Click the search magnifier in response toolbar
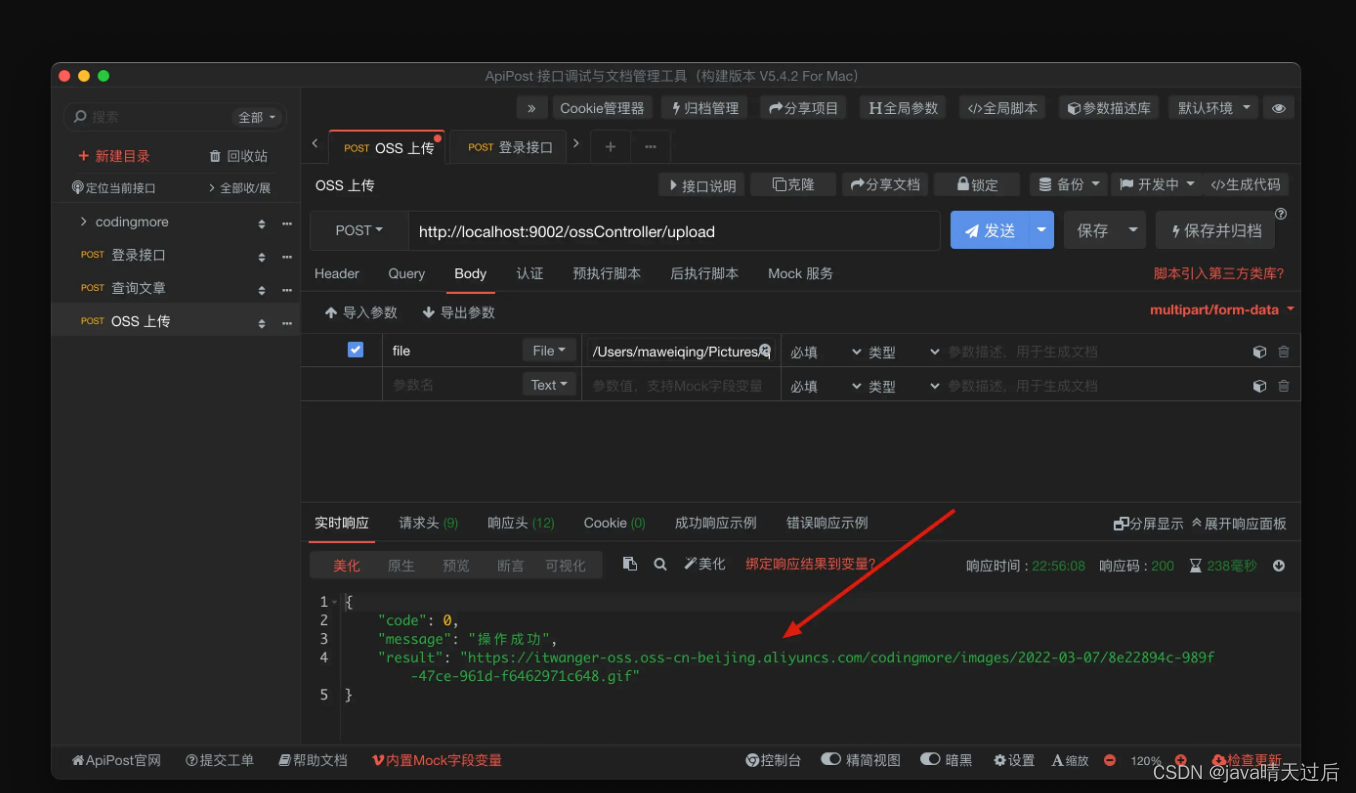Image resolution: width=1356 pixels, height=793 pixels. coord(660,564)
